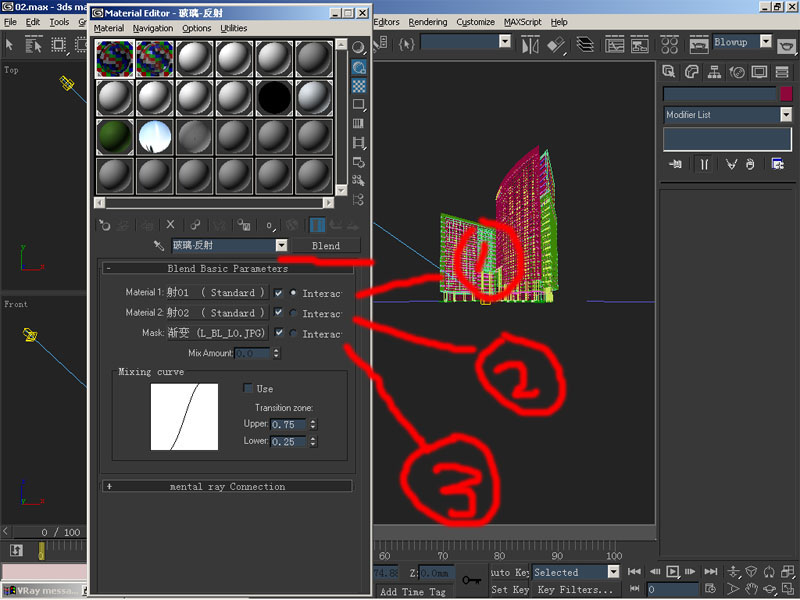The width and height of the screenshot is (800, 600).
Task: Pick material from object with eyedropper
Action: (x=159, y=246)
